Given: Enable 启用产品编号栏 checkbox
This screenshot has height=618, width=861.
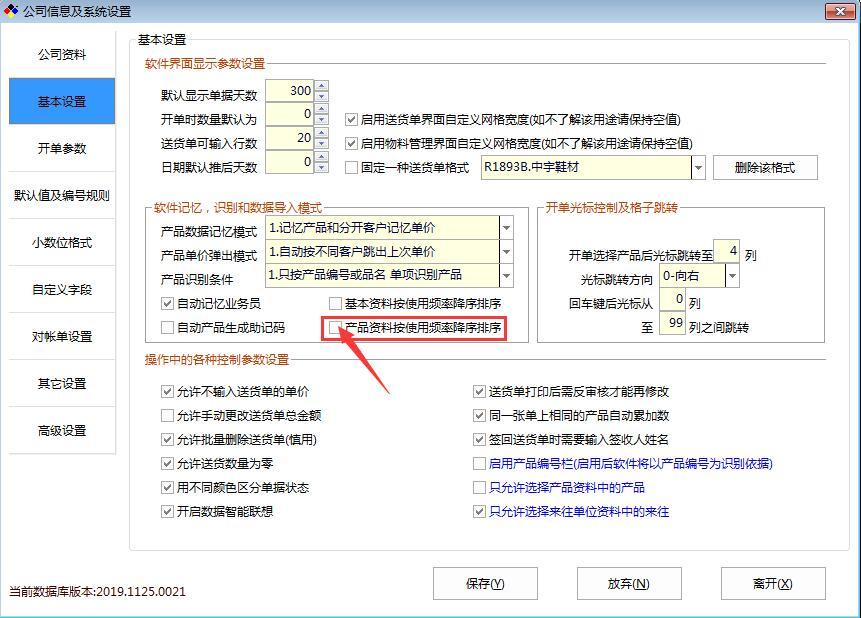Looking at the screenshot, I should click(479, 464).
